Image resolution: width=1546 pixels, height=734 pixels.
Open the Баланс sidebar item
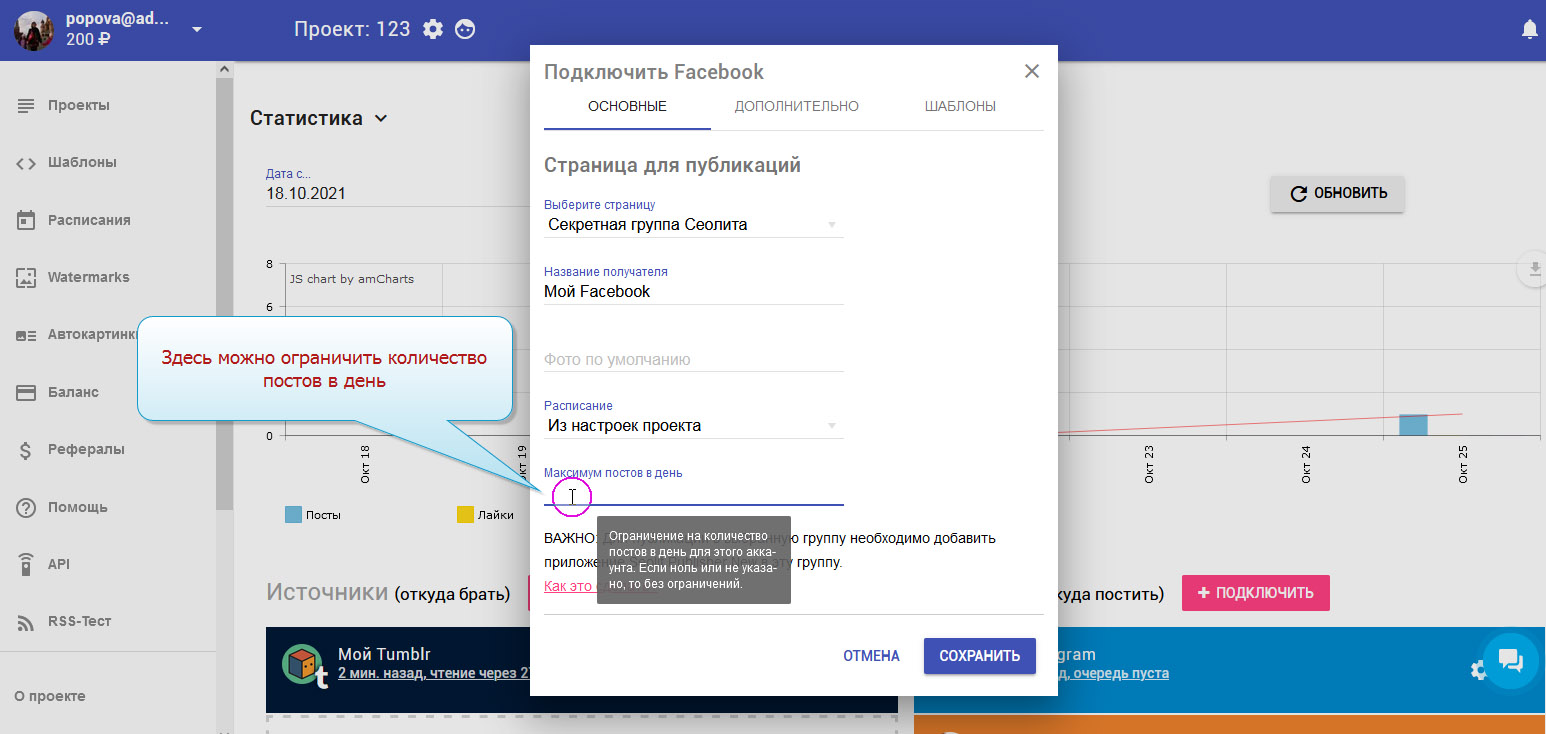(72, 392)
